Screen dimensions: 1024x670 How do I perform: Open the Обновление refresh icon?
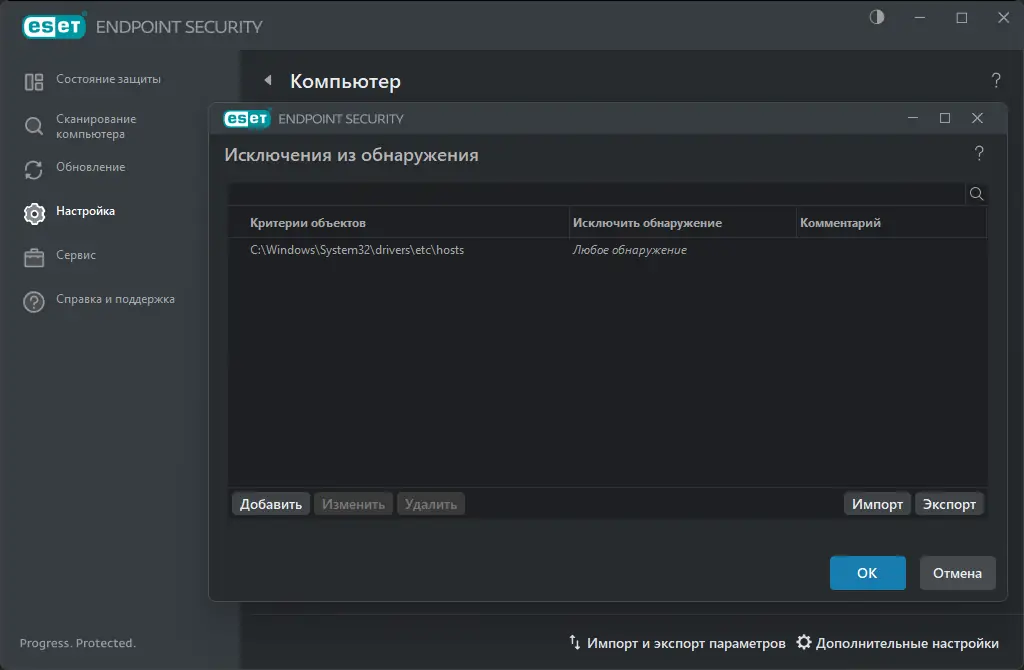point(32,168)
